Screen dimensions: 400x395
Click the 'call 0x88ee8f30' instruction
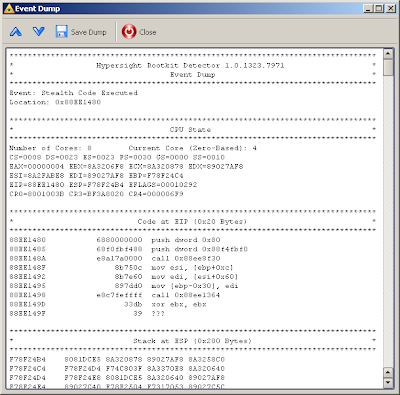(186, 258)
